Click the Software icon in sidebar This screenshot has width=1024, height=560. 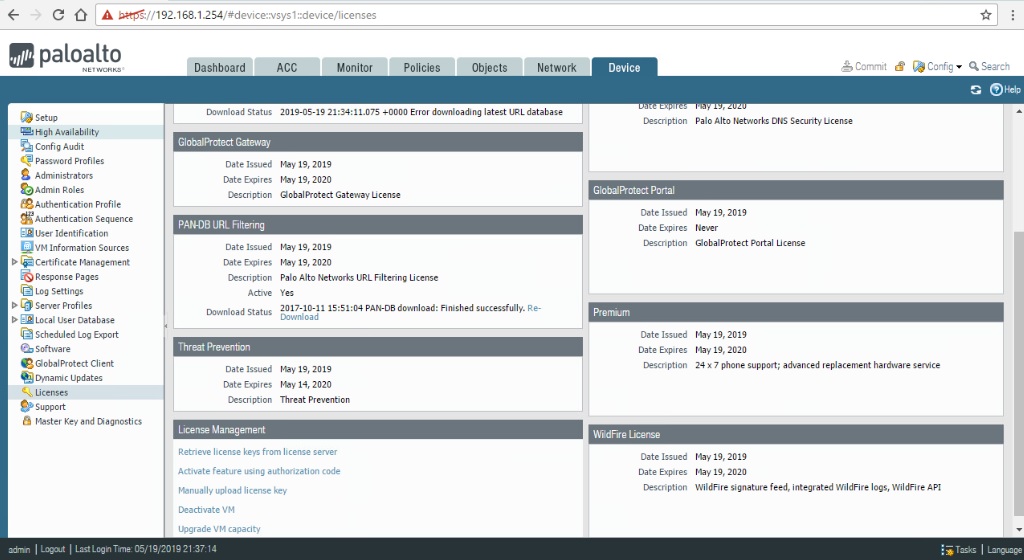pos(26,349)
